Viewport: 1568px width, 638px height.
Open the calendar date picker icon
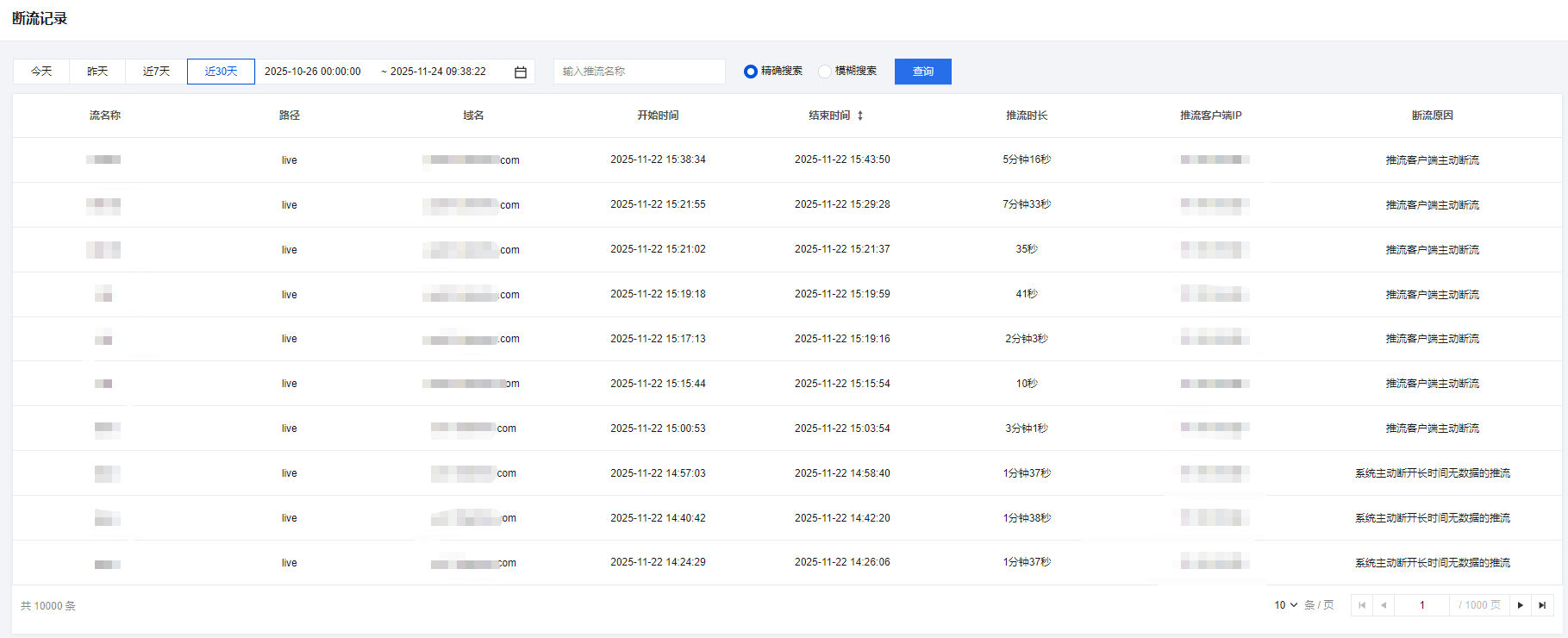coord(521,72)
